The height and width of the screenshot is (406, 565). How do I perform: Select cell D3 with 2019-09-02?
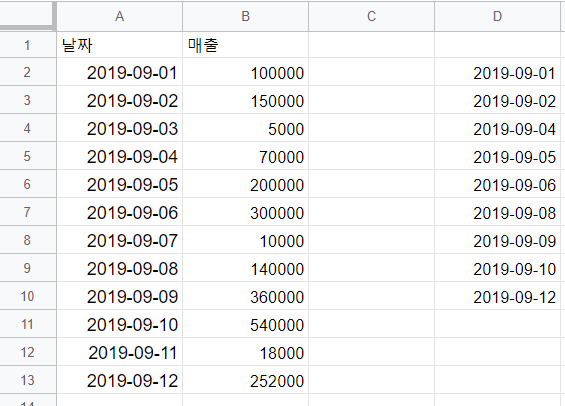click(497, 100)
